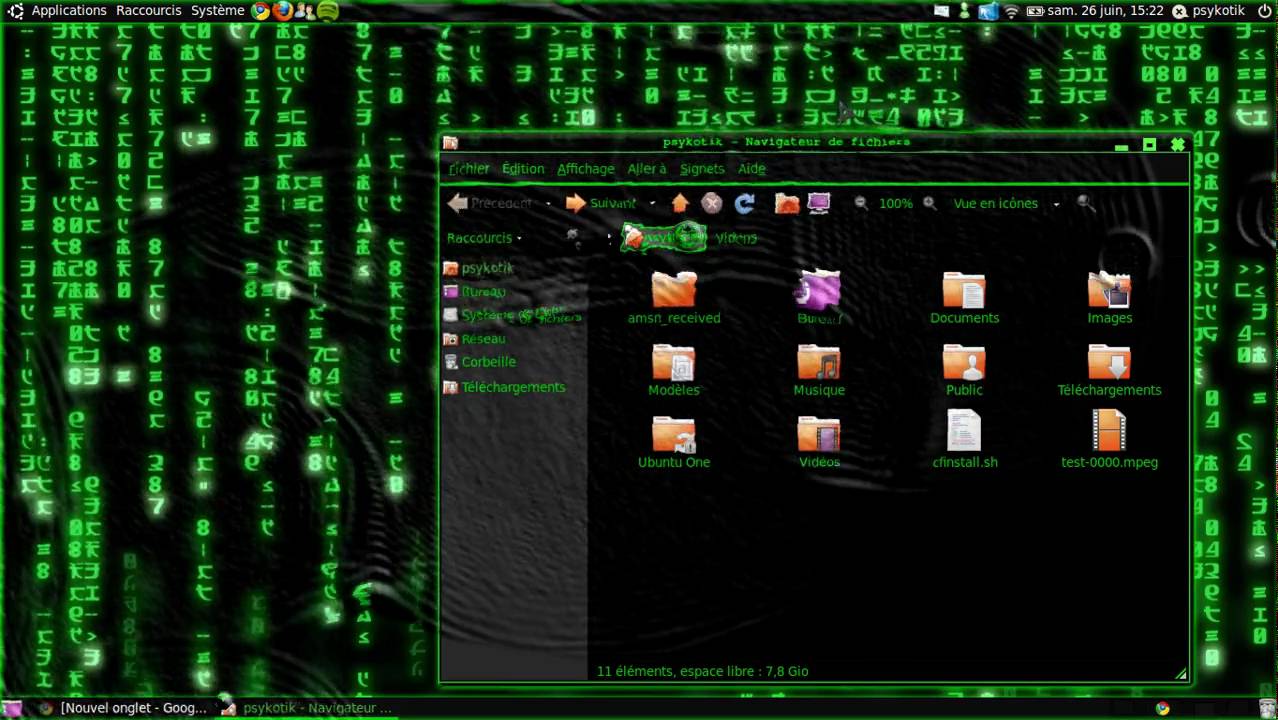Open the mail indicator envelope icon
Screen dimensions: 1278x720
point(941,11)
